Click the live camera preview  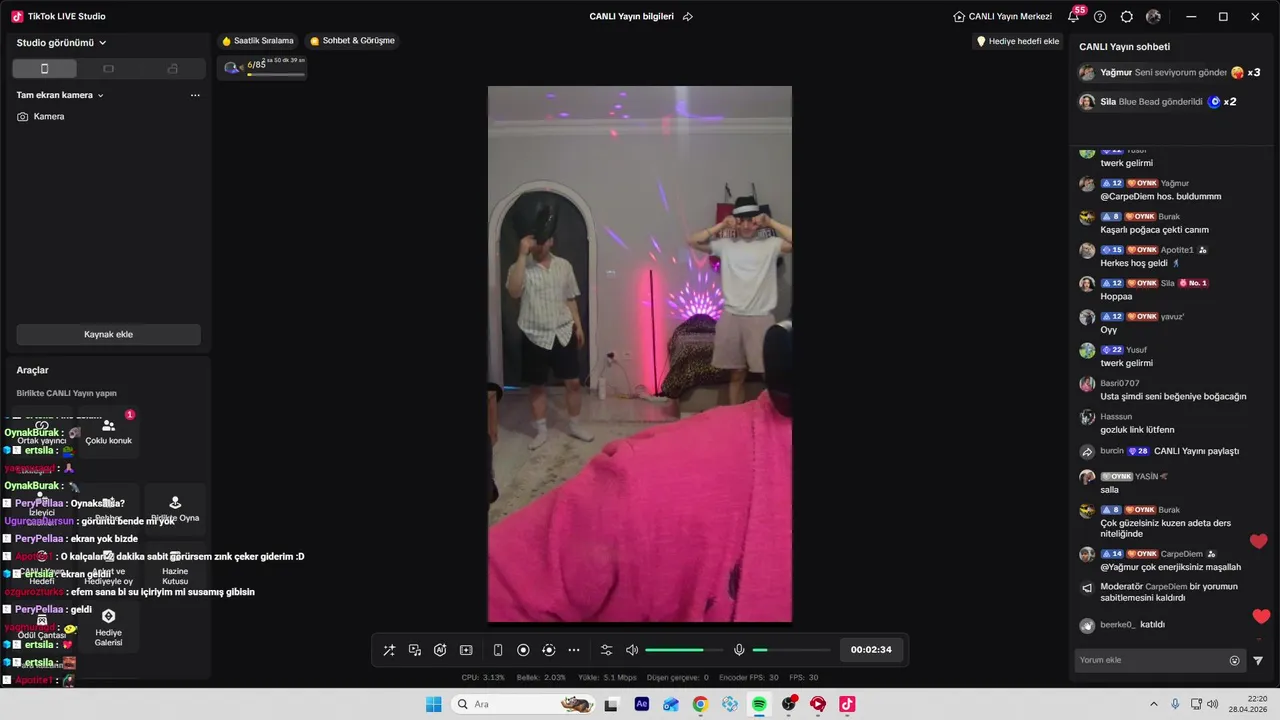tap(640, 354)
